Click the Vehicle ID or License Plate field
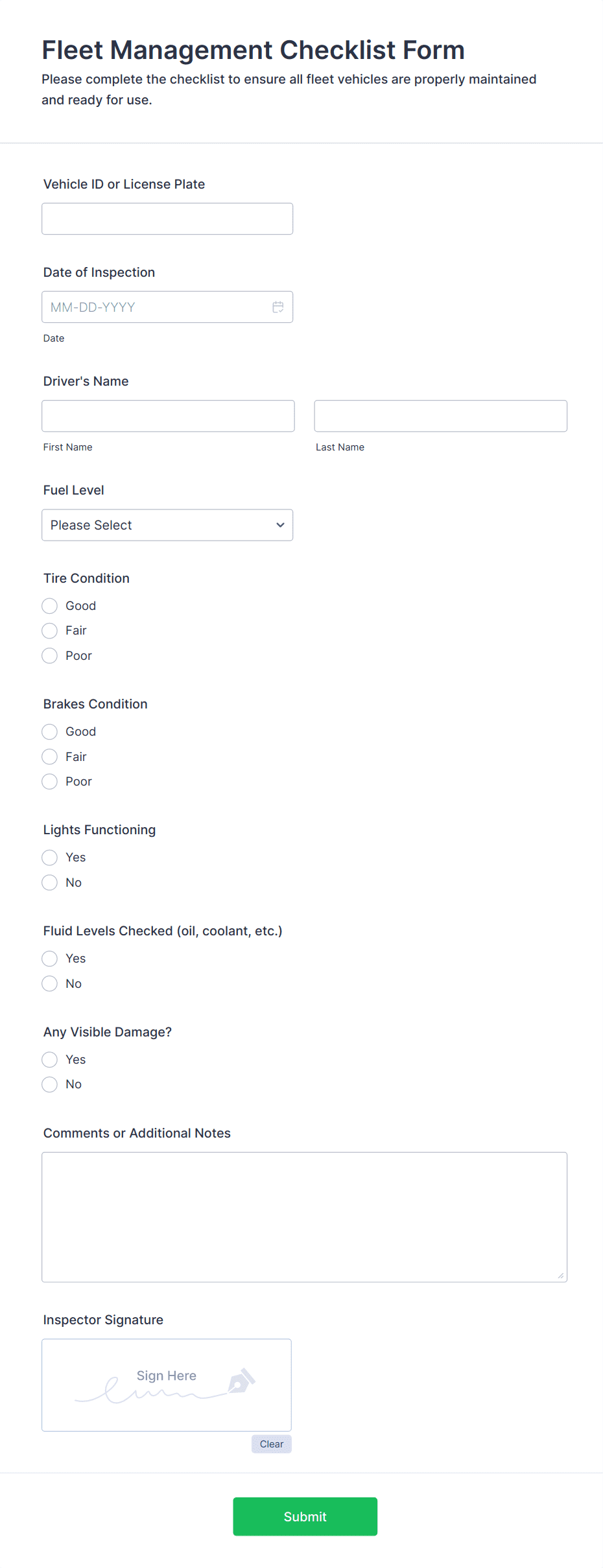 (167, 218)
